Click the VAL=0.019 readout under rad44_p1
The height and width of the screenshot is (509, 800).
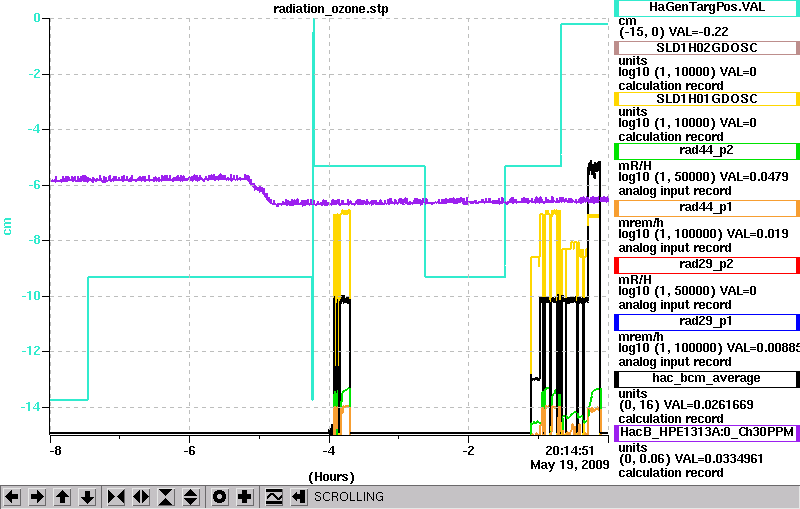pyautogui.click(x=757, y=234)
